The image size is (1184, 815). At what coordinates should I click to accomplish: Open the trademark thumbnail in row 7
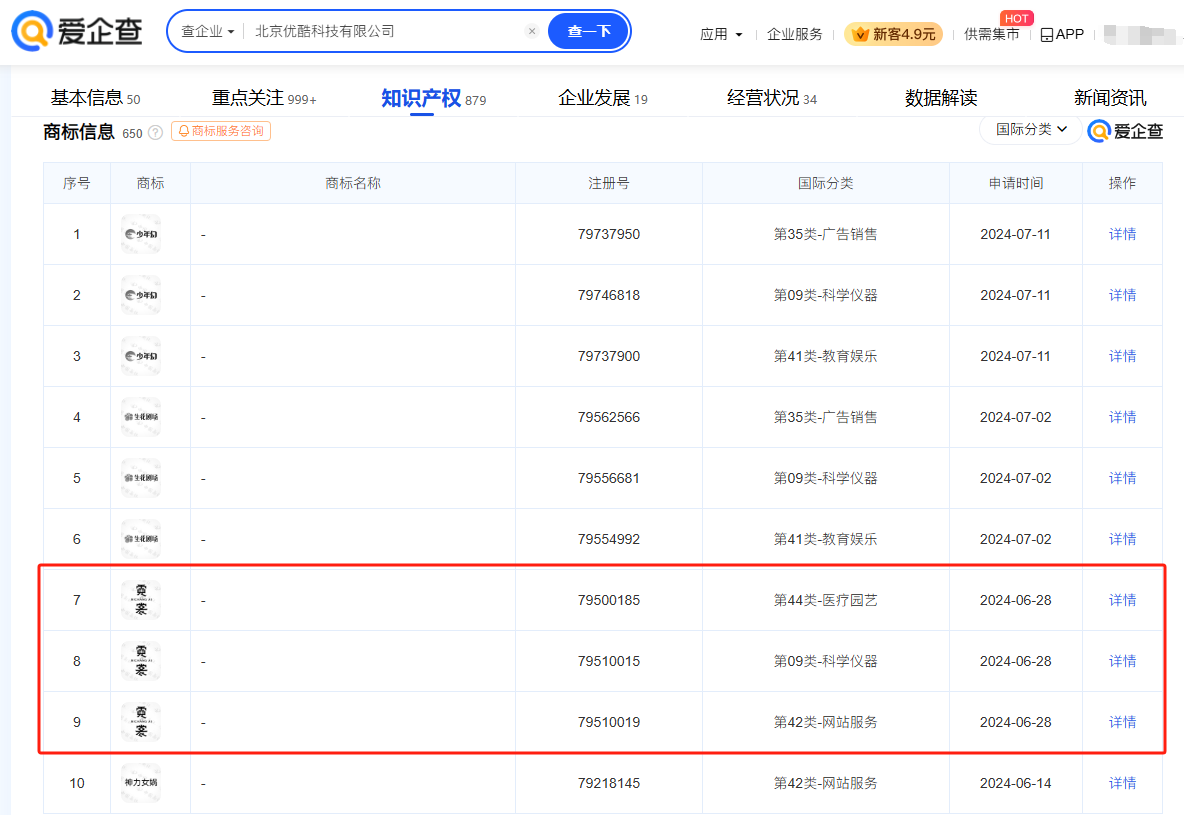(x=141, y=600)
